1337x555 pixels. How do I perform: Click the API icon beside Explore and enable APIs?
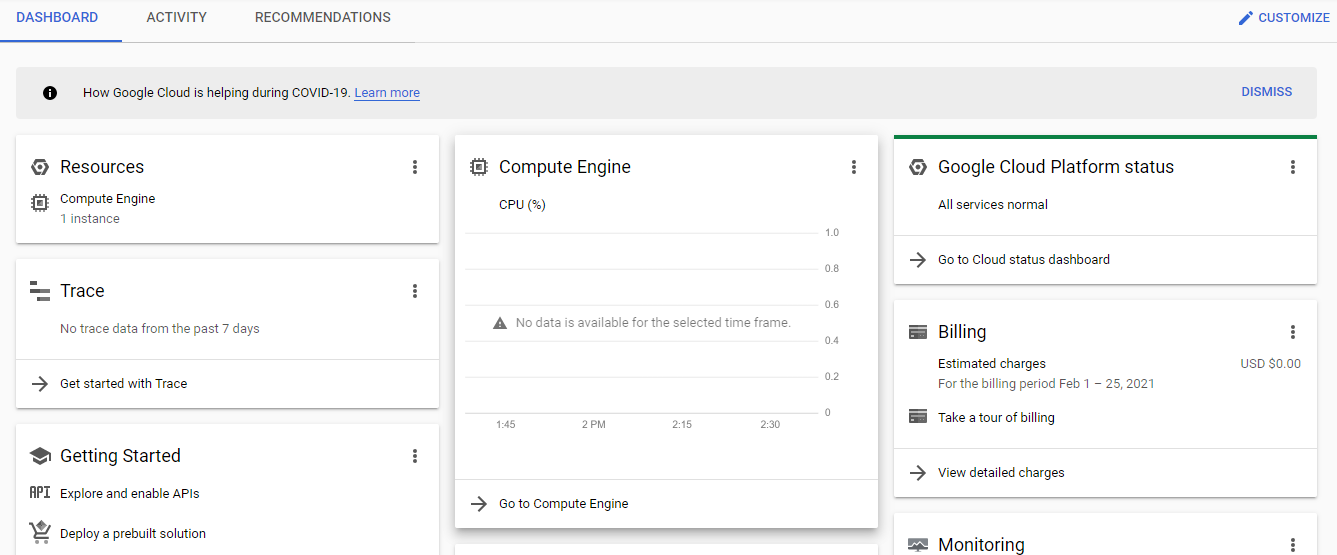point(40,493)
